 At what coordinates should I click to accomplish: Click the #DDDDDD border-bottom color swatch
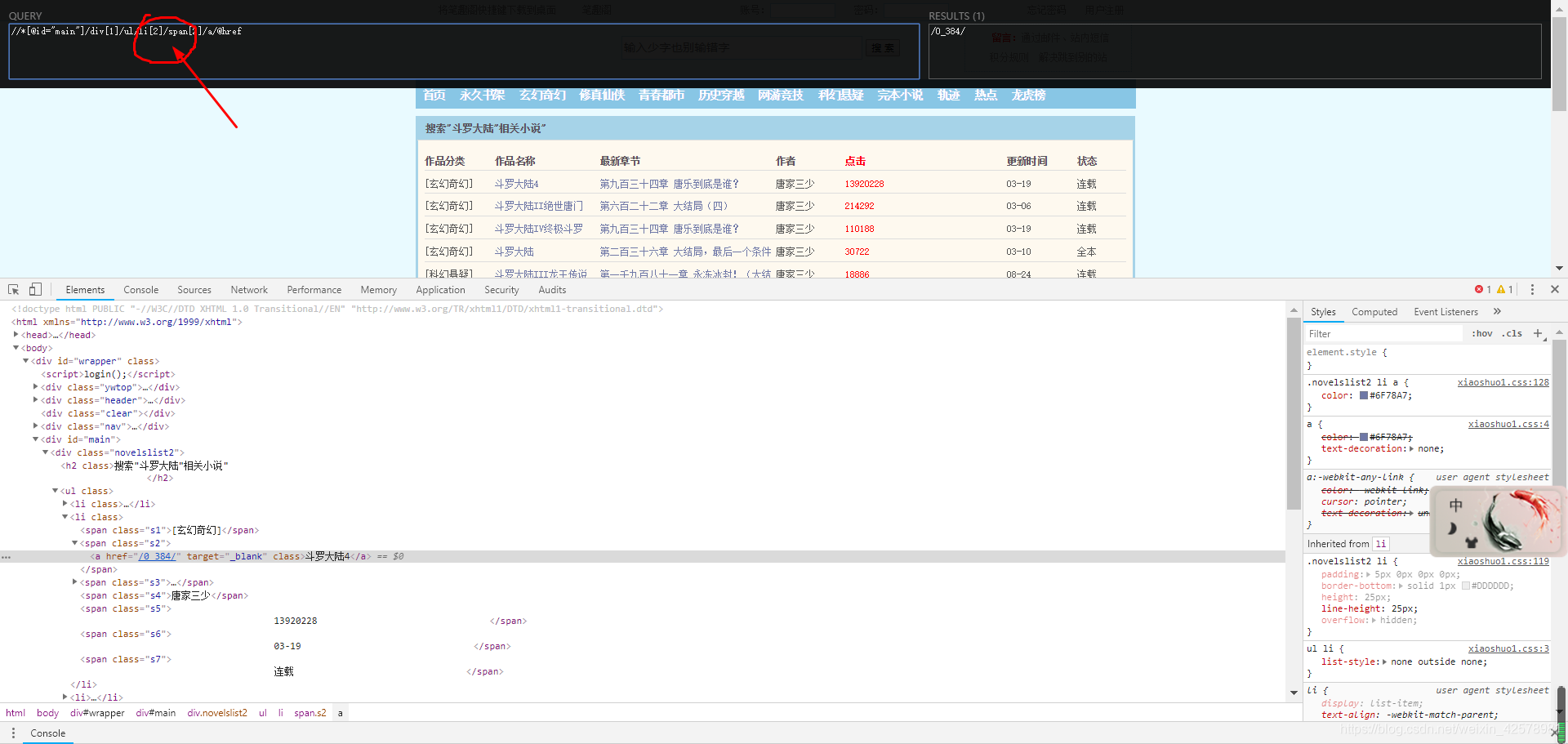1466,586
